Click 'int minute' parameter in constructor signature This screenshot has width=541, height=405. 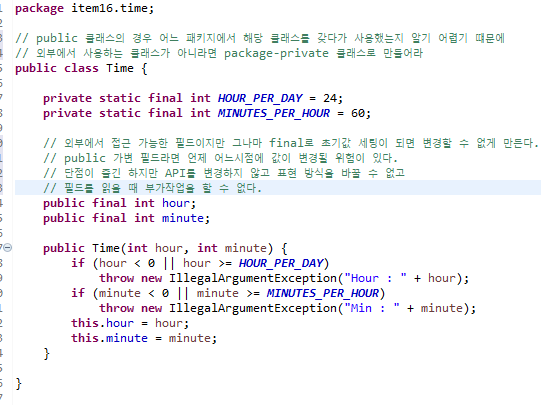click(232, 248)
